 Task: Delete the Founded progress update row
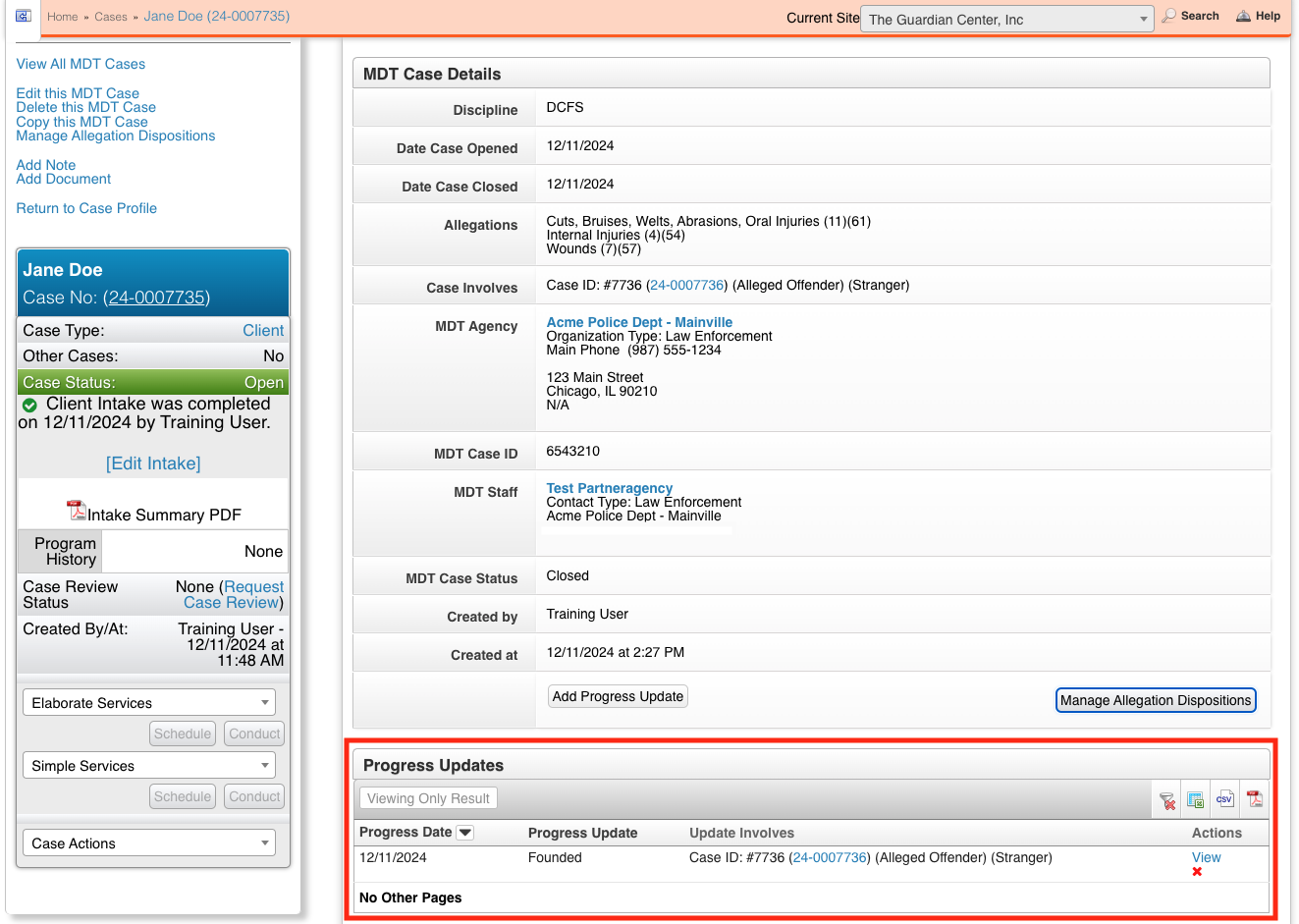coord(1197,872)
